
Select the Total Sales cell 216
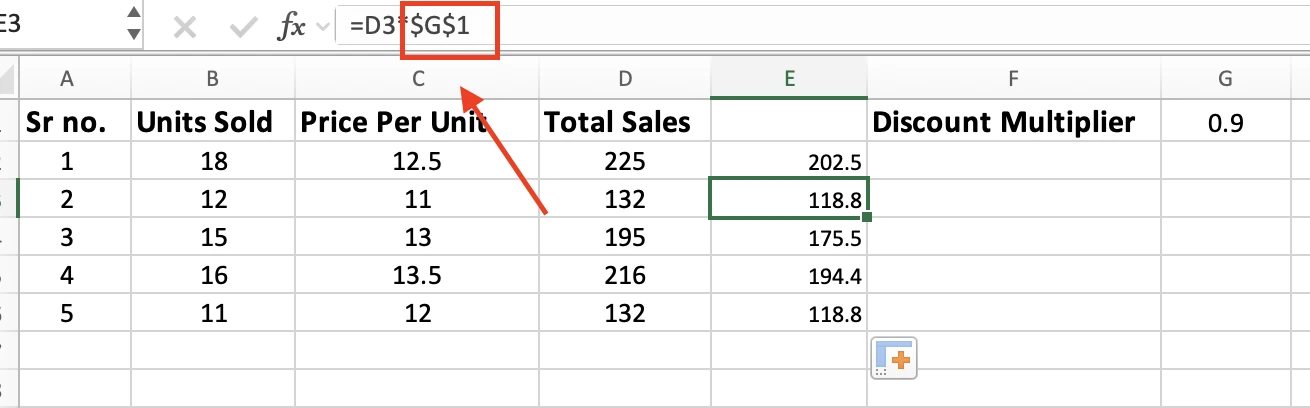click(x=625, y=275)
